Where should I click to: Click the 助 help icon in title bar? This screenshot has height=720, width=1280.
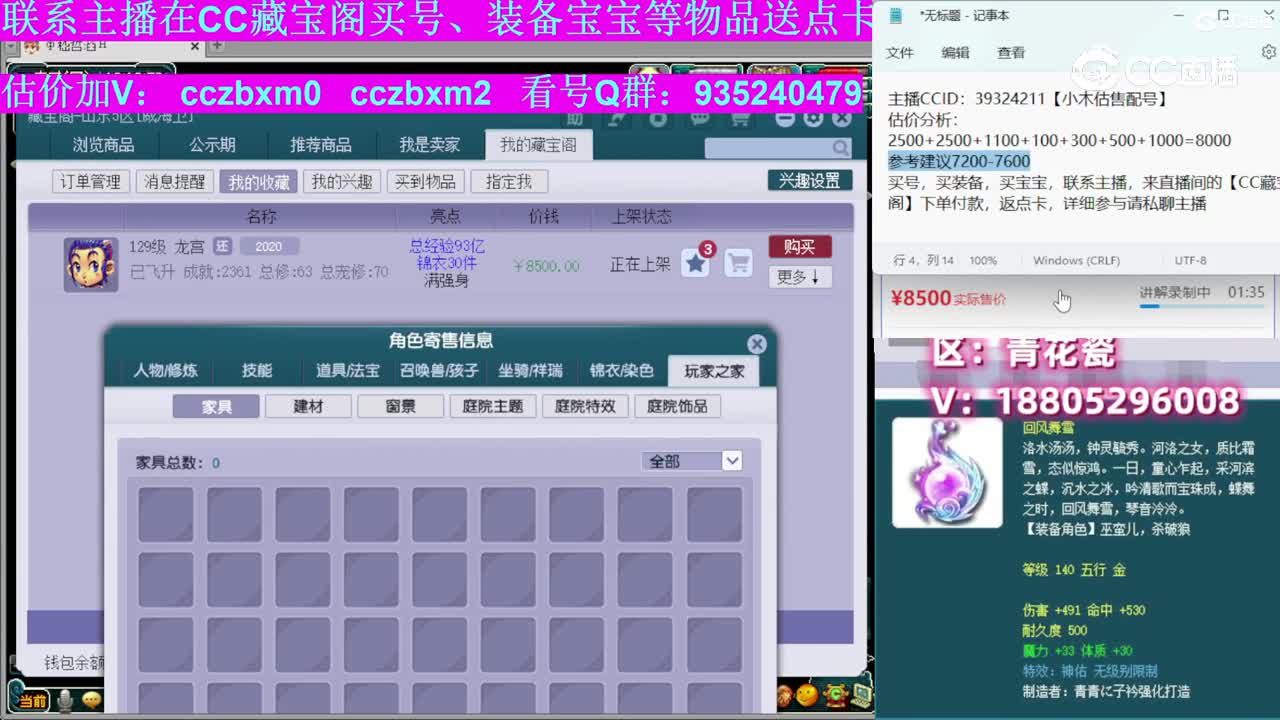click(576, 118)
